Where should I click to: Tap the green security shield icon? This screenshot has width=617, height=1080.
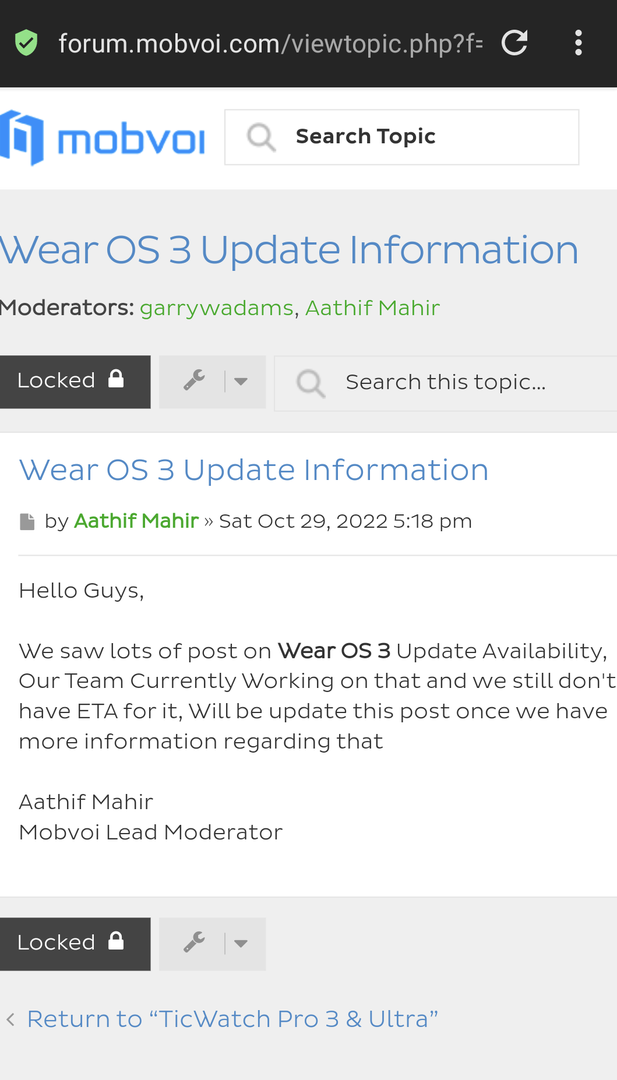(27, 43)
